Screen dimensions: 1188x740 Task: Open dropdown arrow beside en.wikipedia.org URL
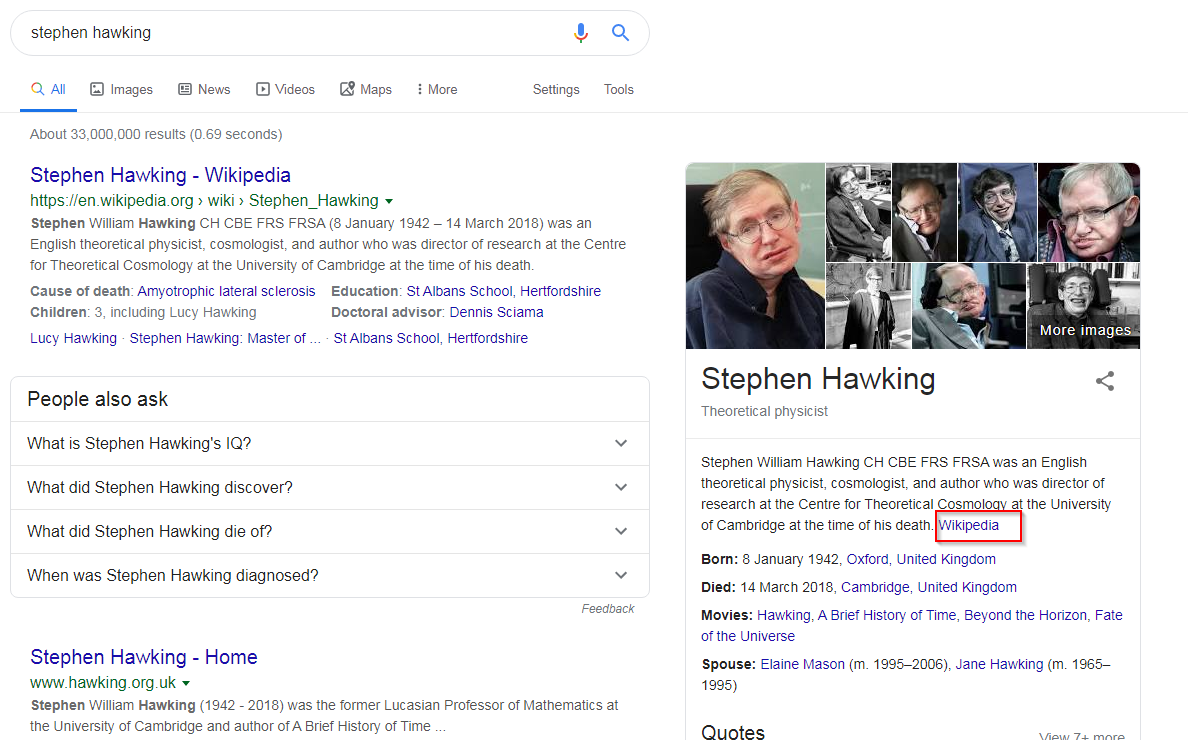(x=389, y=201)
